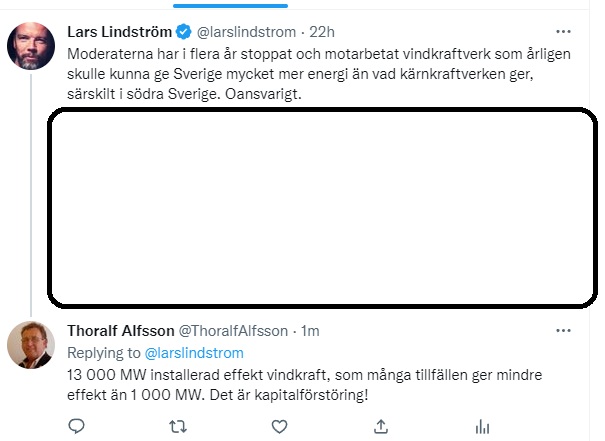
Task: Click the reply icon under Thoralf's tweet
Action: [76, 427]
